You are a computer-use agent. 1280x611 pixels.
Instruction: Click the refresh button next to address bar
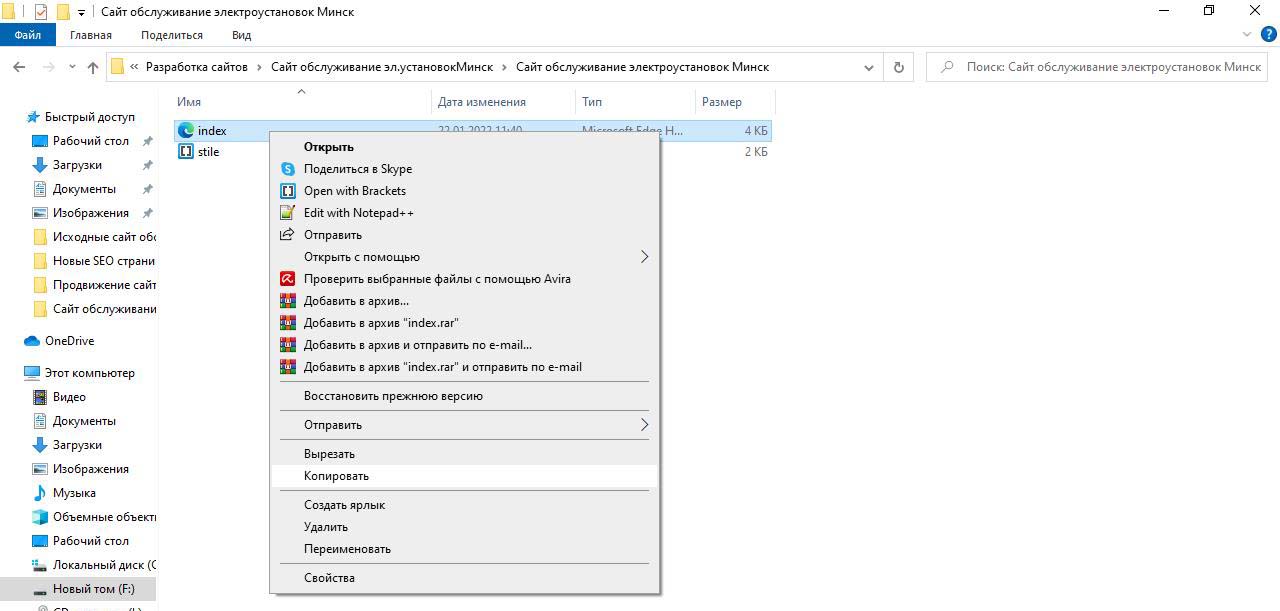coord(898,67)
